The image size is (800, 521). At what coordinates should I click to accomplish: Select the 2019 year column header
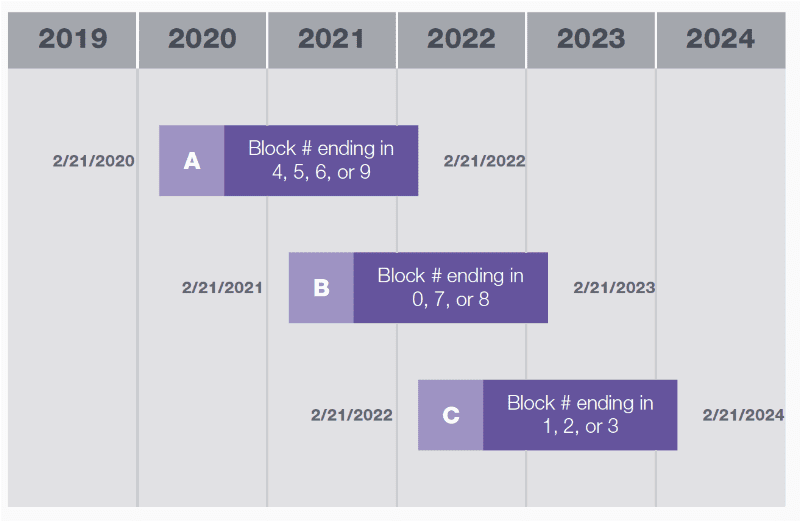tap(72, 40)
